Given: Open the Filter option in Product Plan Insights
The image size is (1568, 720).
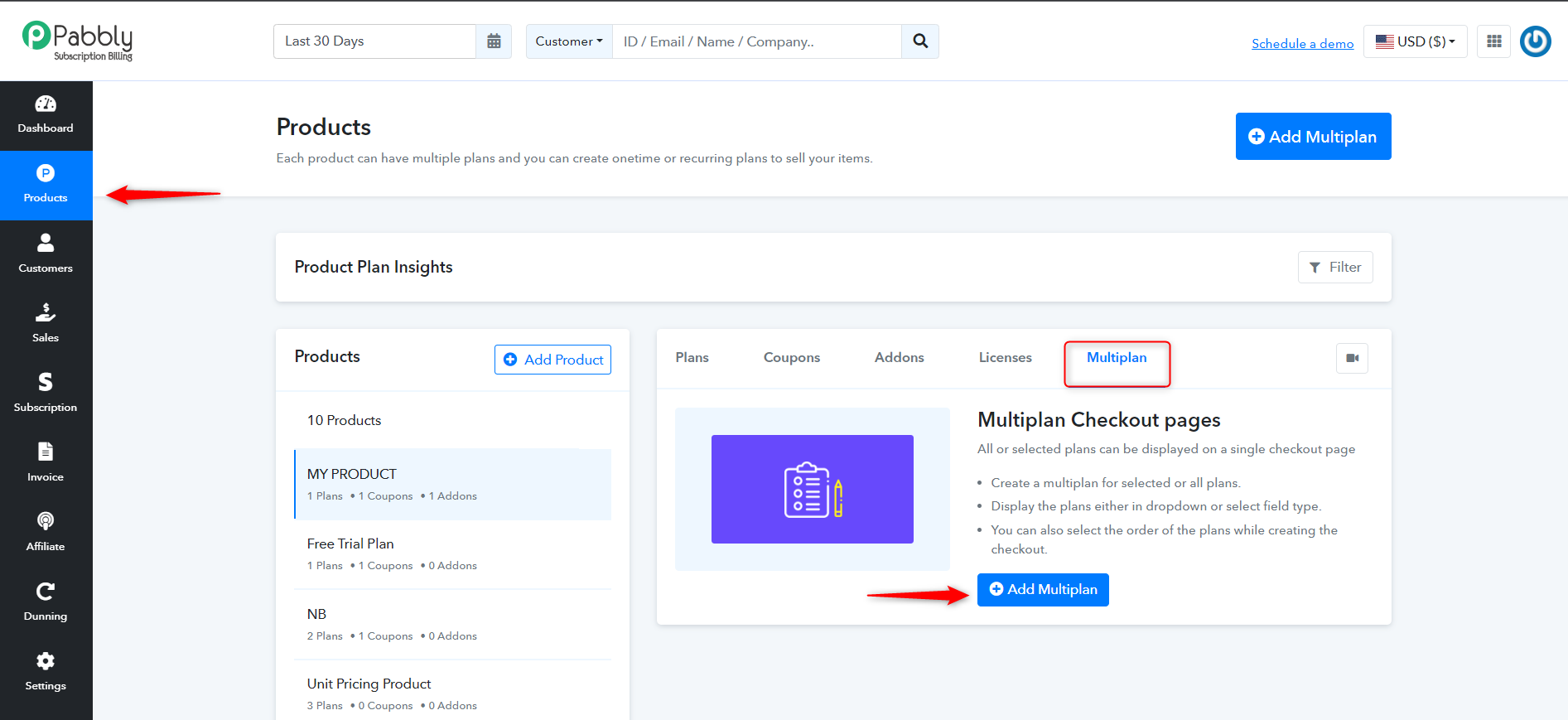Looking at the screenshot, I should (1335, 267).
